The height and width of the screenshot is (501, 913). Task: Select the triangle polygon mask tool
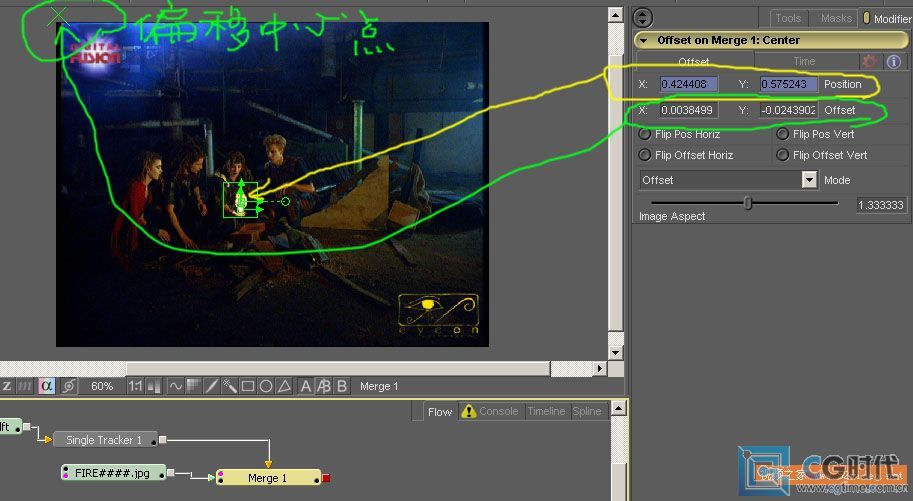[284, 386]
